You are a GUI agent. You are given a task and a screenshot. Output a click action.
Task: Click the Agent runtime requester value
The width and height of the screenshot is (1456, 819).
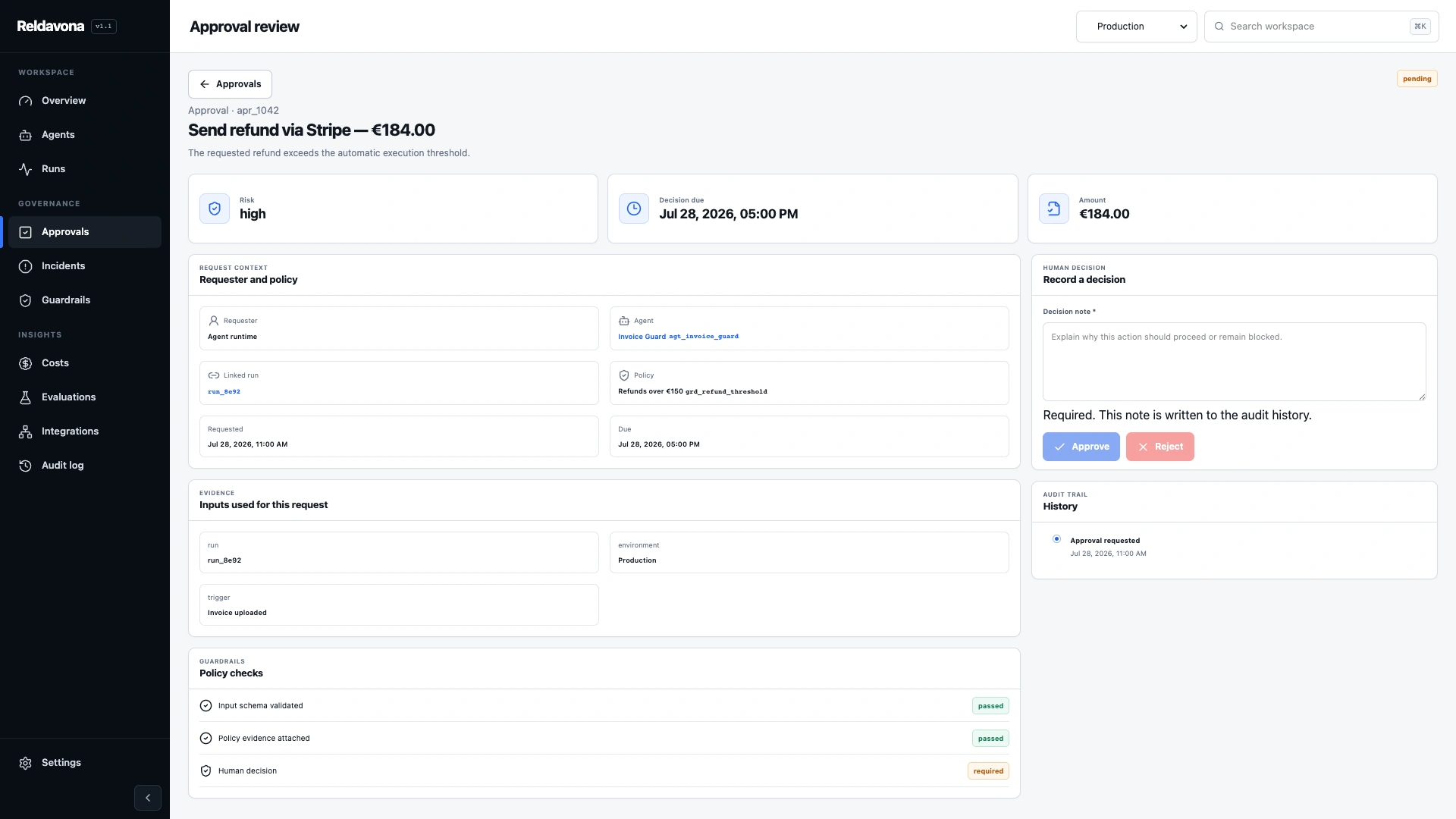232,337
